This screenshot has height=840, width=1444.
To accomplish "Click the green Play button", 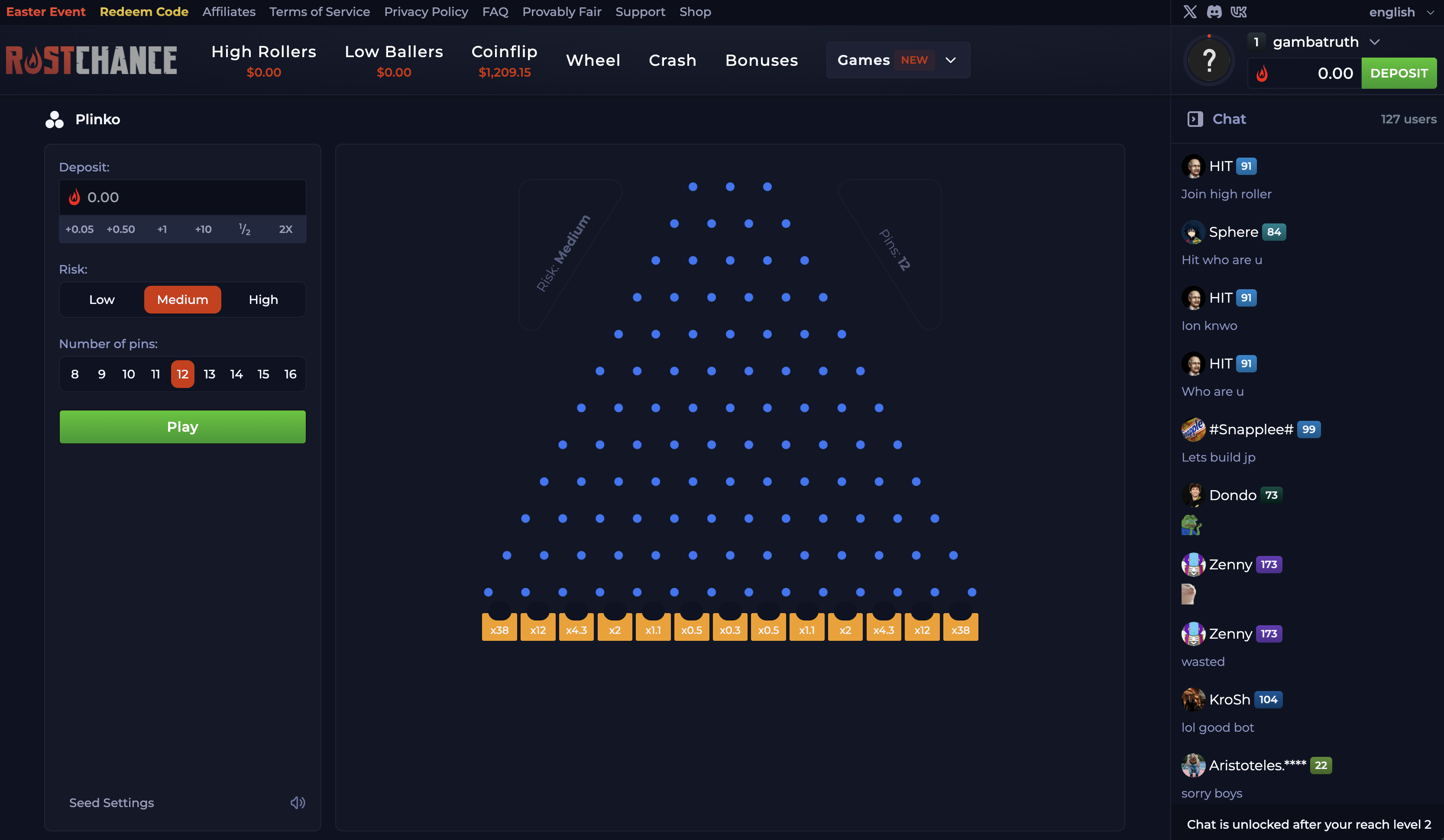I will [x=183, y=427].
